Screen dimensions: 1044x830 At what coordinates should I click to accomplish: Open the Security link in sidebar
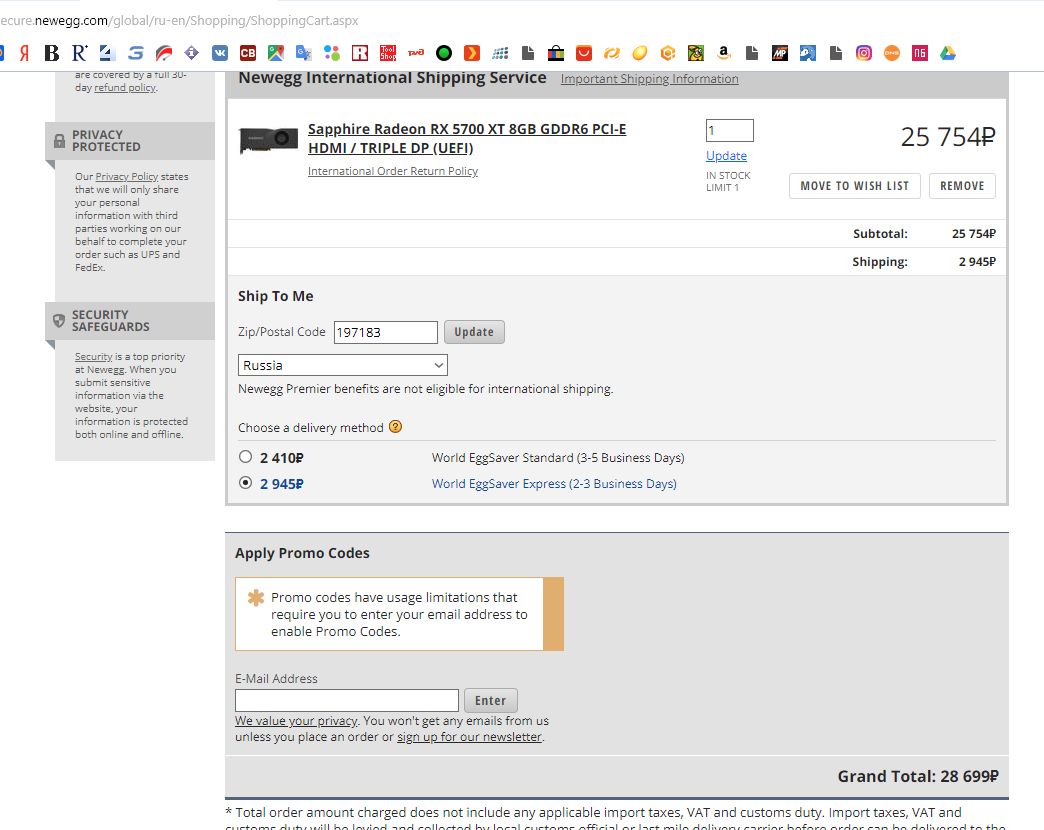tap(93, 357)
